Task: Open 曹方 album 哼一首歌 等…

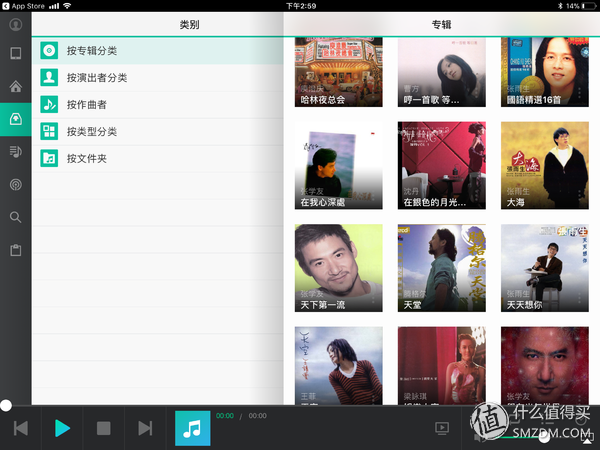Action: pos(442,72)
